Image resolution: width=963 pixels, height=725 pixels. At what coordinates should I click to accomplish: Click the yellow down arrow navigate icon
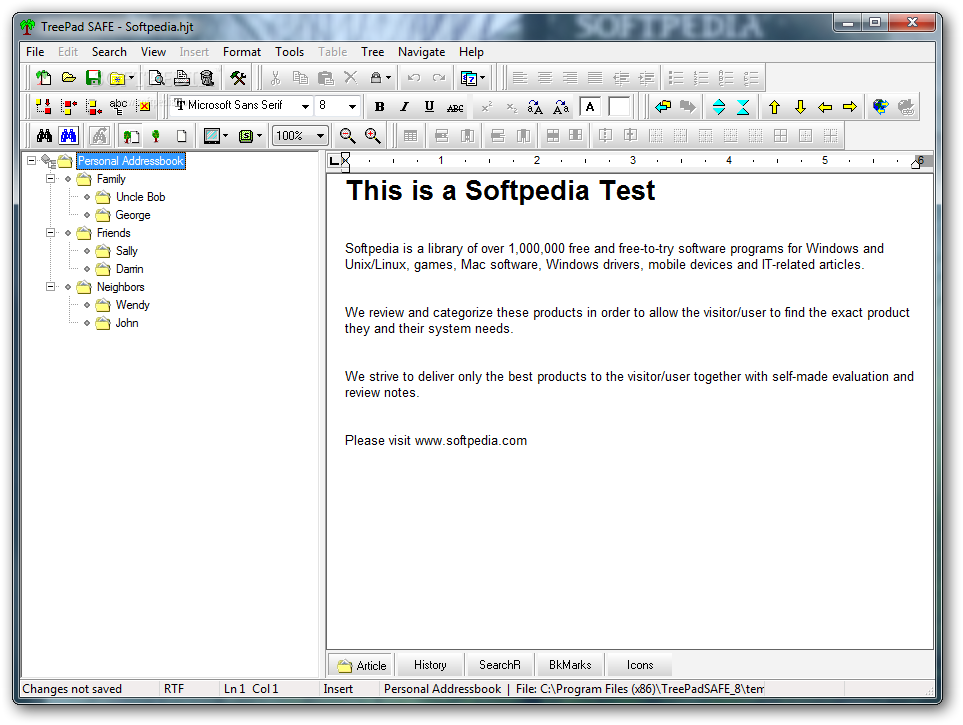coord(800,107)
